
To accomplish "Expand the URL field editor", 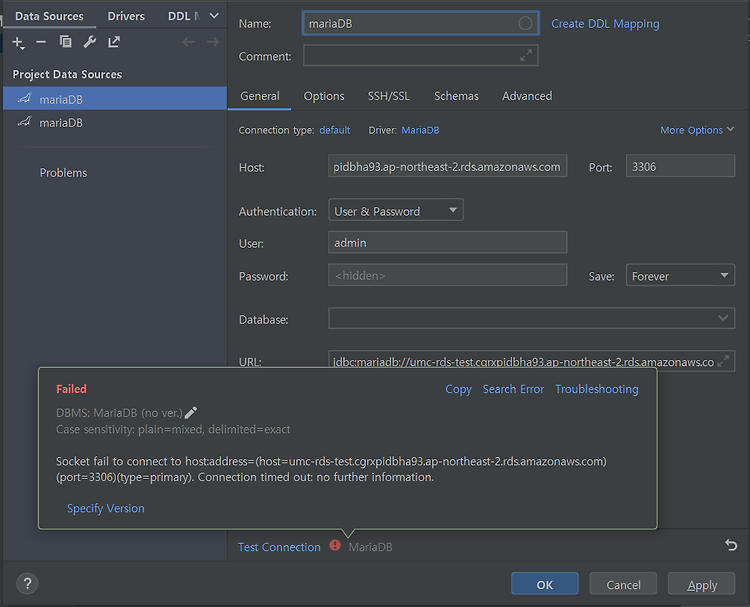I will click(x=723, y=361).
